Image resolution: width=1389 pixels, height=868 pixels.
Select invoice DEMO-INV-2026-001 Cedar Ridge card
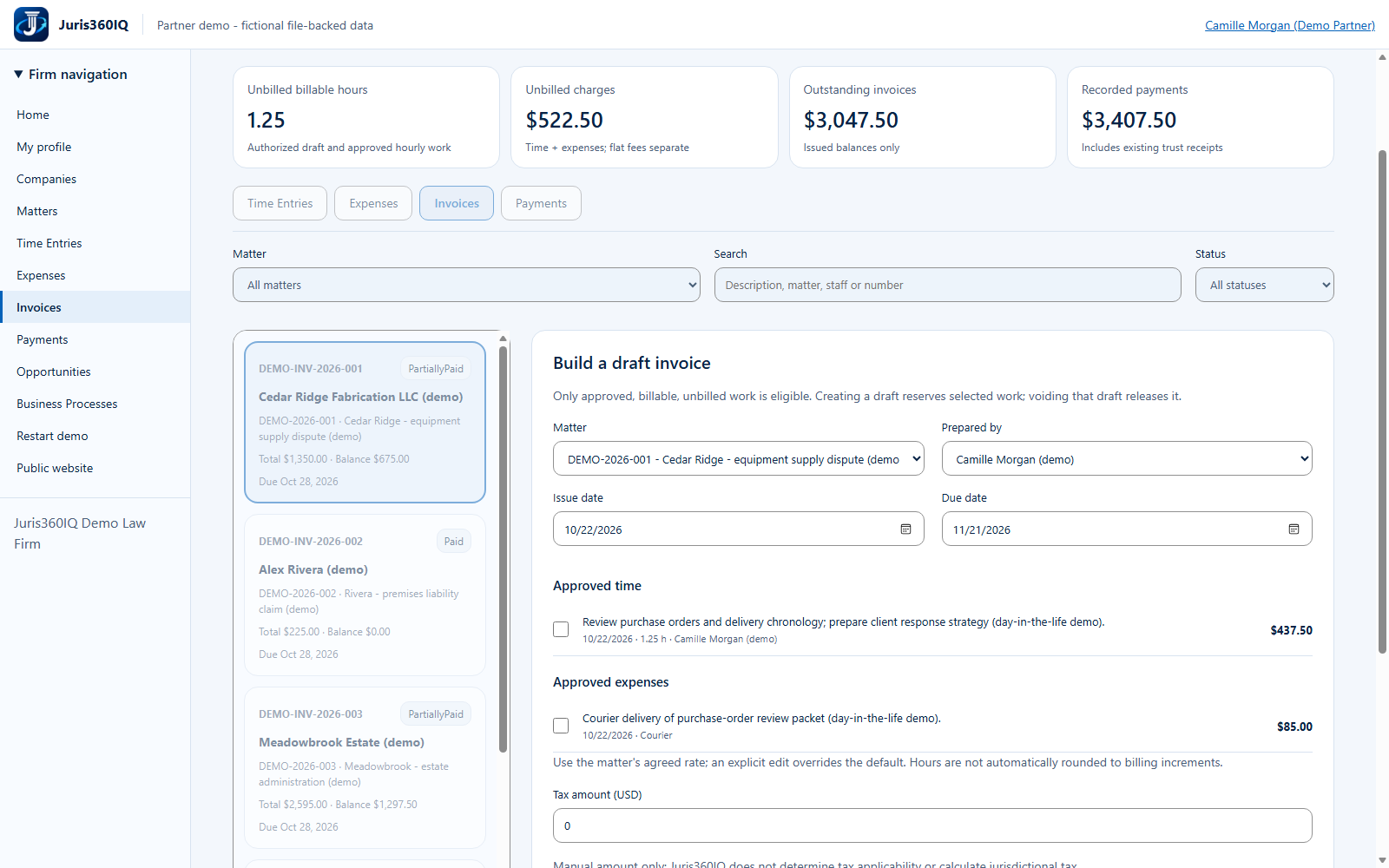point(365,423)
